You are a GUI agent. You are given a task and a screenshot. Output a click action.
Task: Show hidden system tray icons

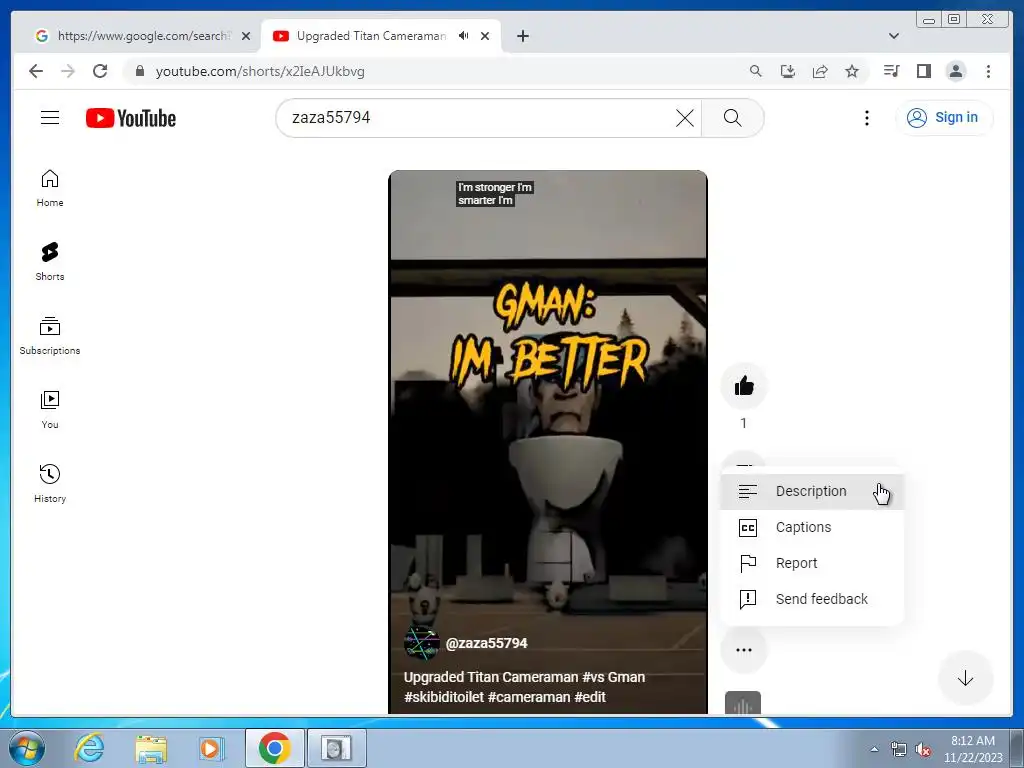(x=874, y=750)
